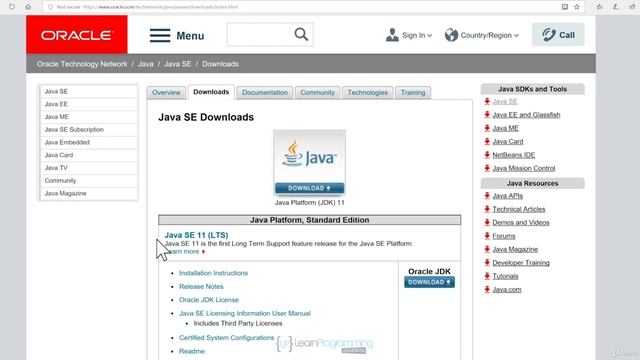
Task: Click the Java breadcrumb link
Action: click(x=145, y=64)
